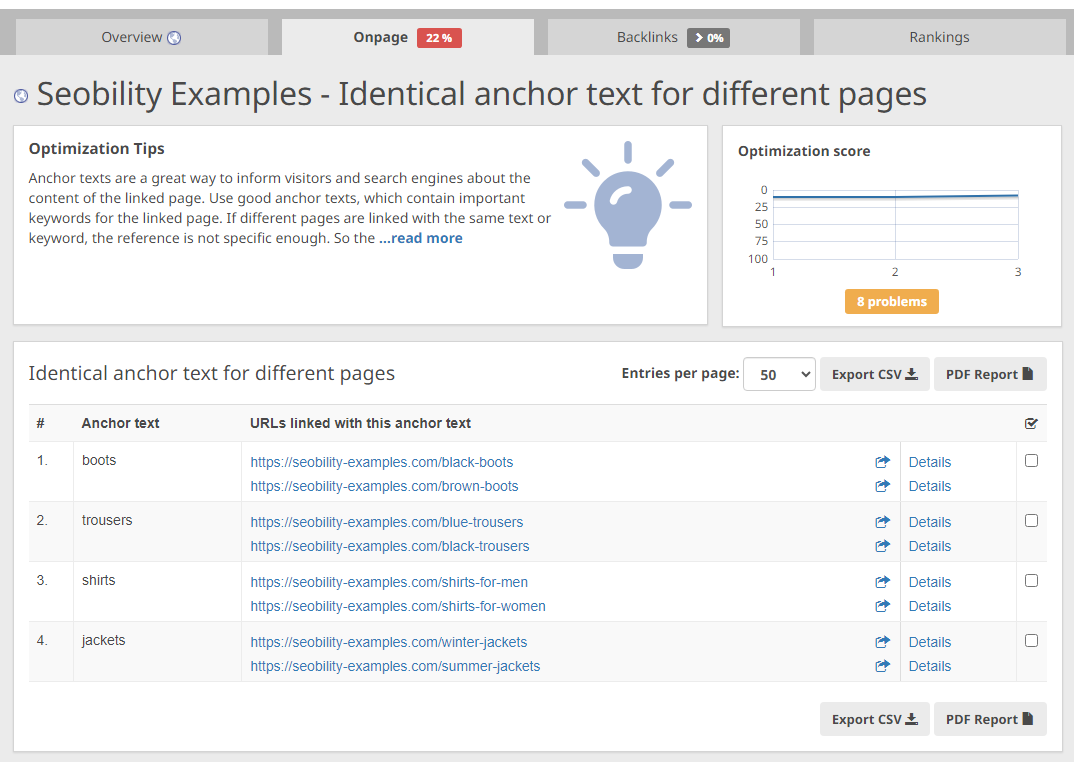Open shirts-for-women using its share icon
This screenshot has width=1074, height=762.
(x=883, y=606)
